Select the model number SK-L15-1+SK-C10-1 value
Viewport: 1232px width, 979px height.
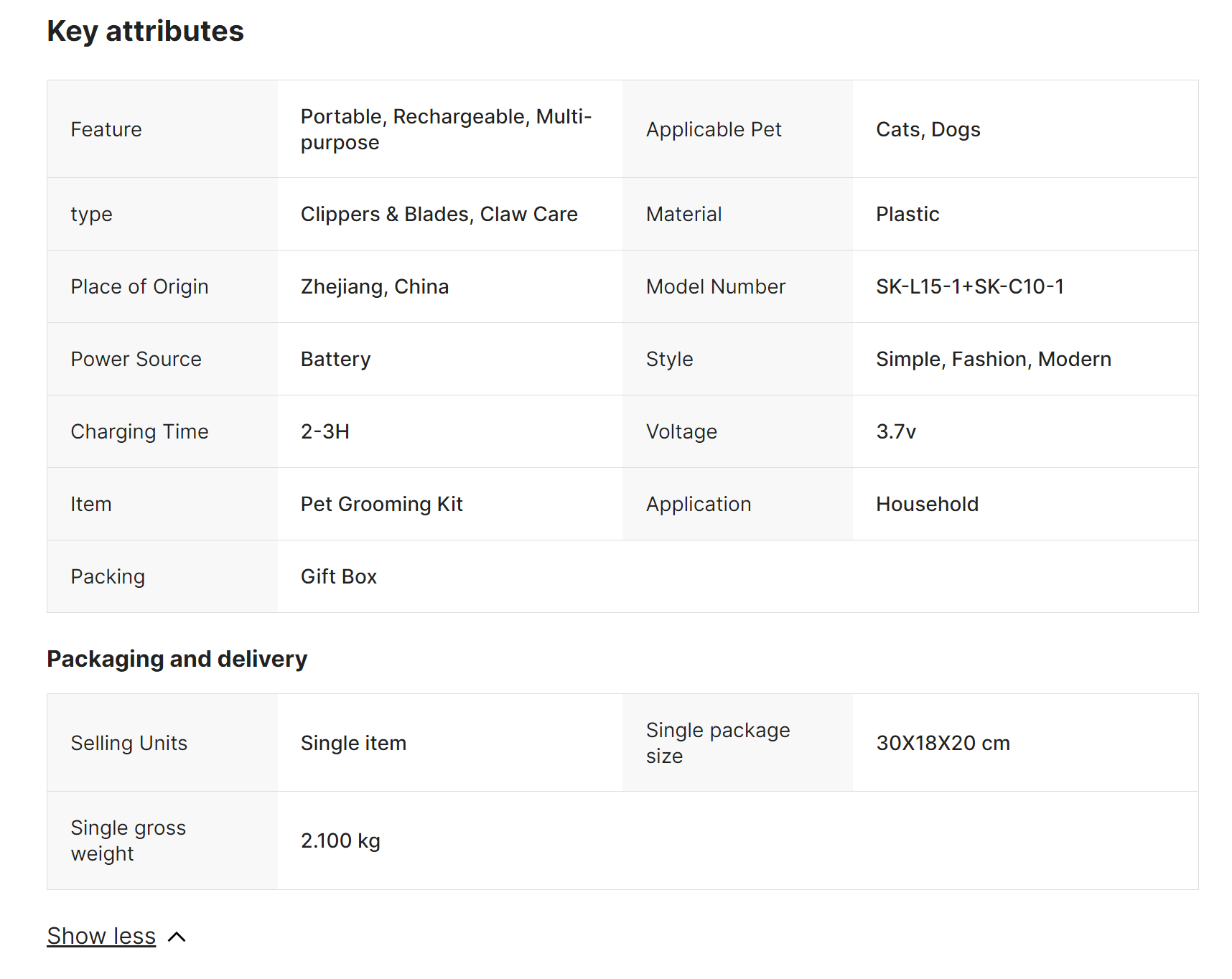(x=969, y=286)
